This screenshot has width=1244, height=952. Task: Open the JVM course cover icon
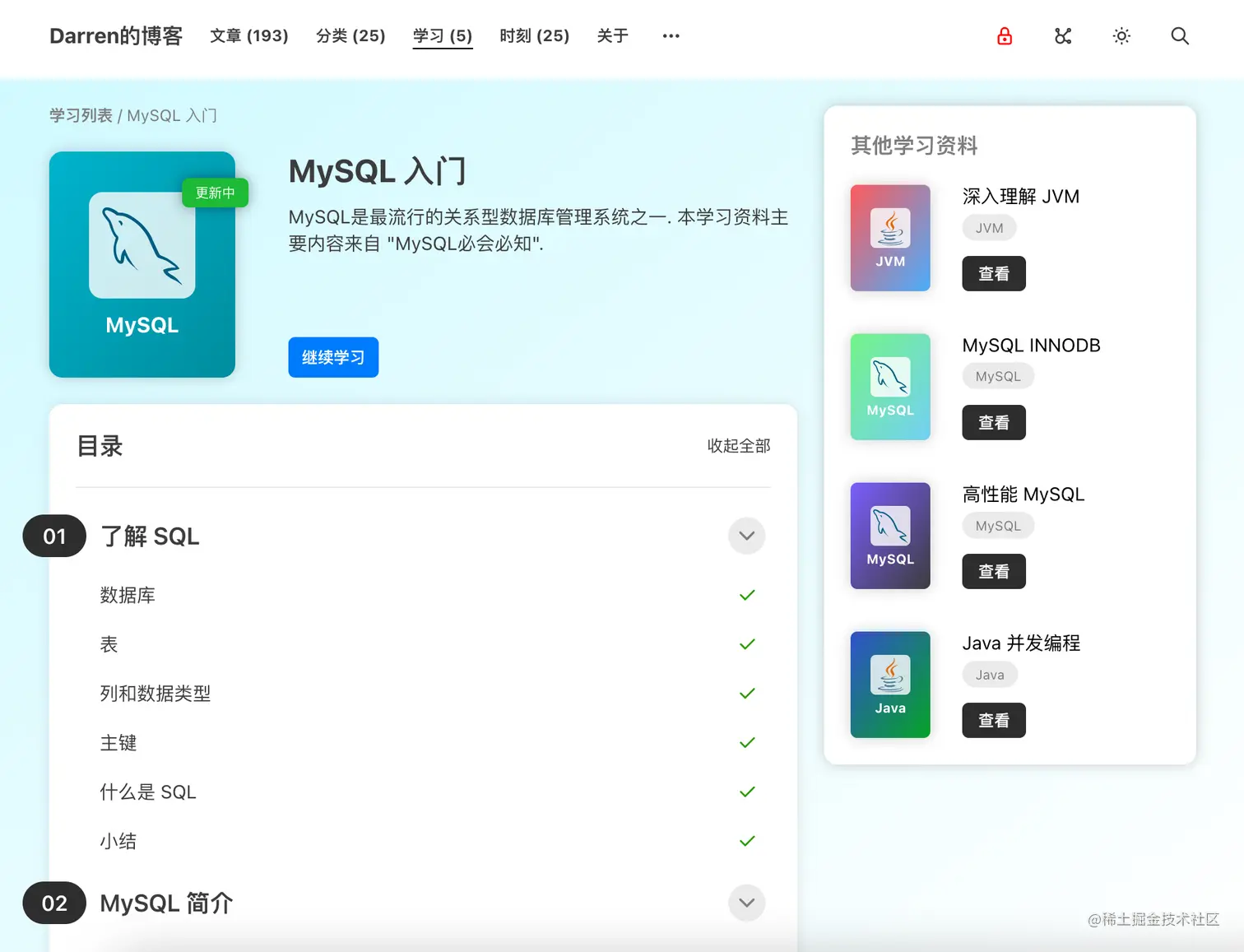pyautogui.click(x=890, y=238)
